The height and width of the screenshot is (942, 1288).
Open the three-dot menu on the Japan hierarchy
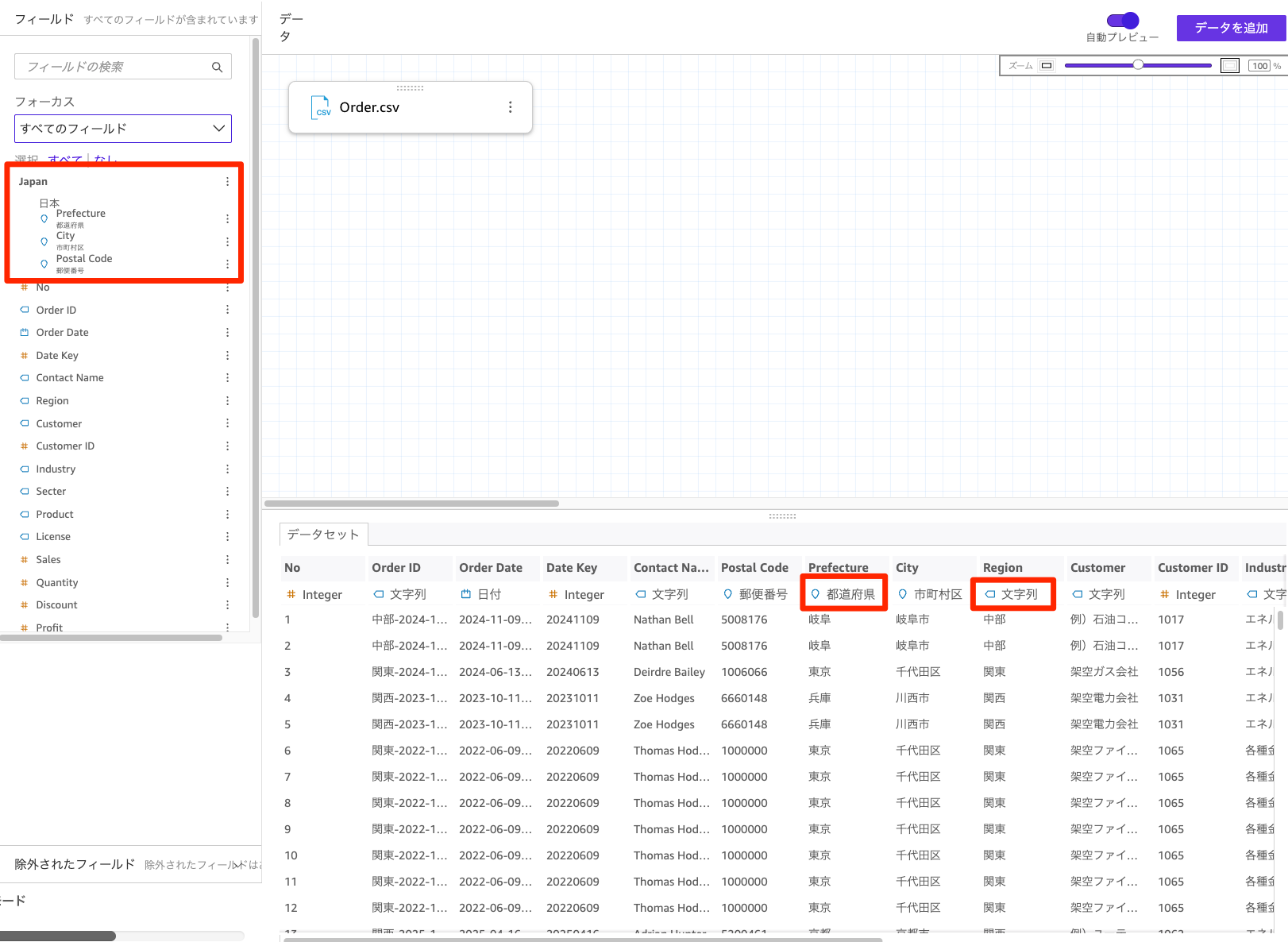(x=227, y=181)
